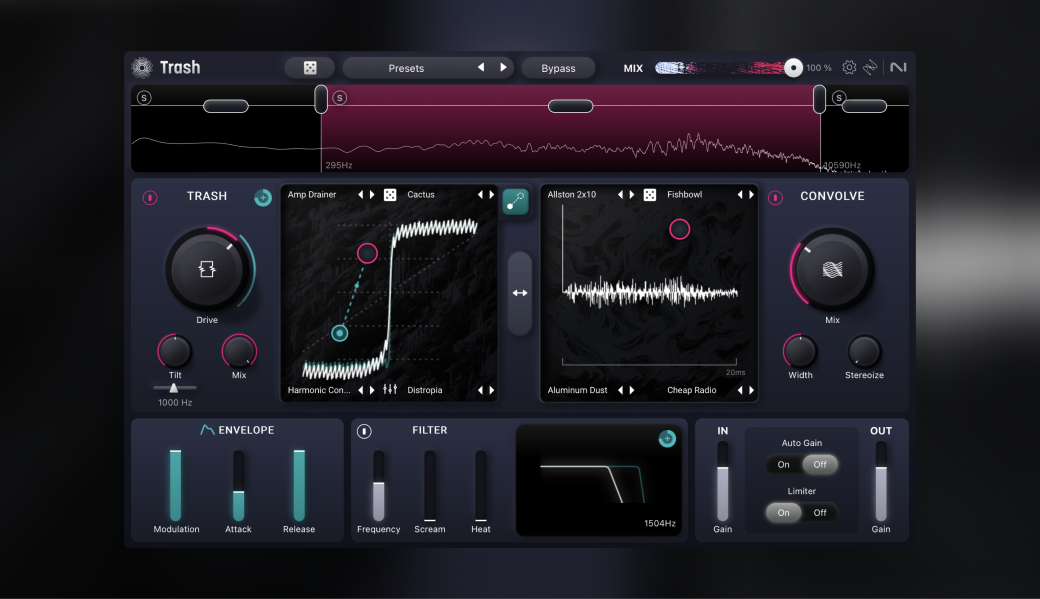1040x599 pixels.
Task: Open the Presets dropdown
Action: (x=406, y=68)
